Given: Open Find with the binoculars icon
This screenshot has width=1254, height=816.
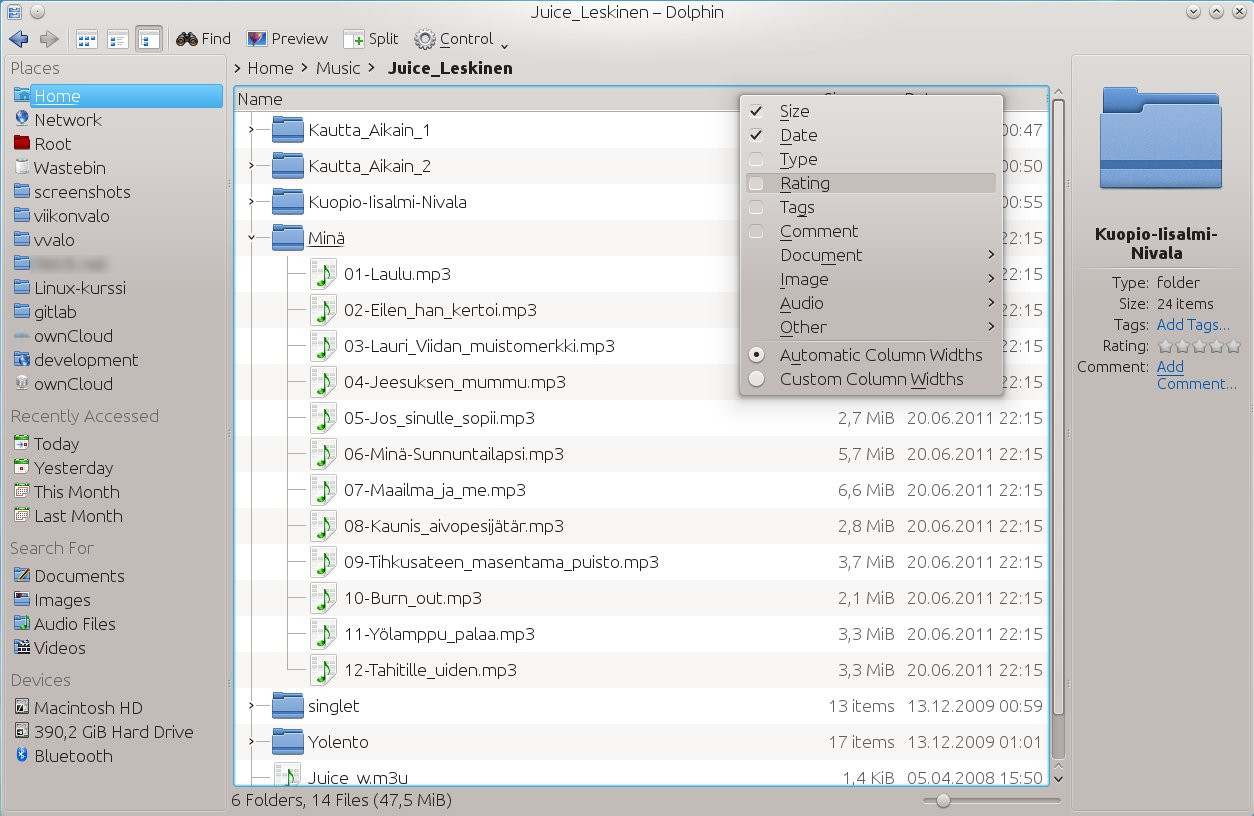Looking at the screenshot, I should coord(203,39).
